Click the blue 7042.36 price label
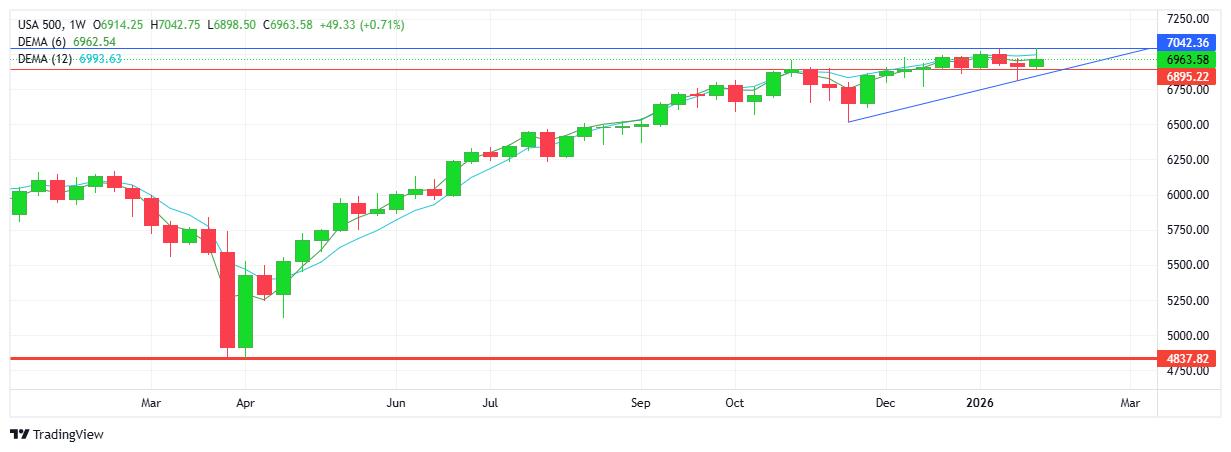Image resolution: width=1231 pixels, height=452 pixels. point(1187,42)
